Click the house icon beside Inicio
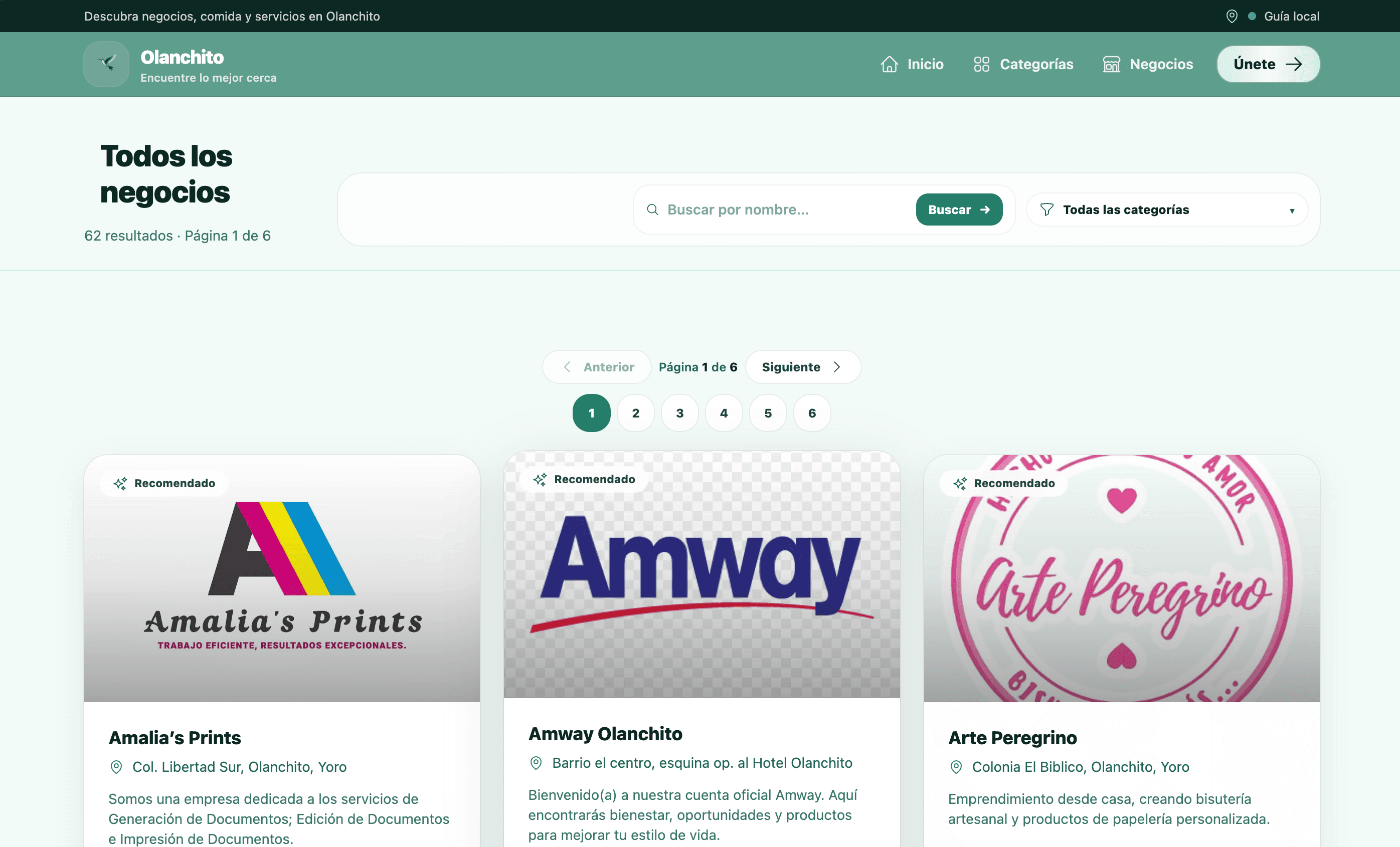Image resolution: width=1400 pixels, height=847 pixels. 889,64
